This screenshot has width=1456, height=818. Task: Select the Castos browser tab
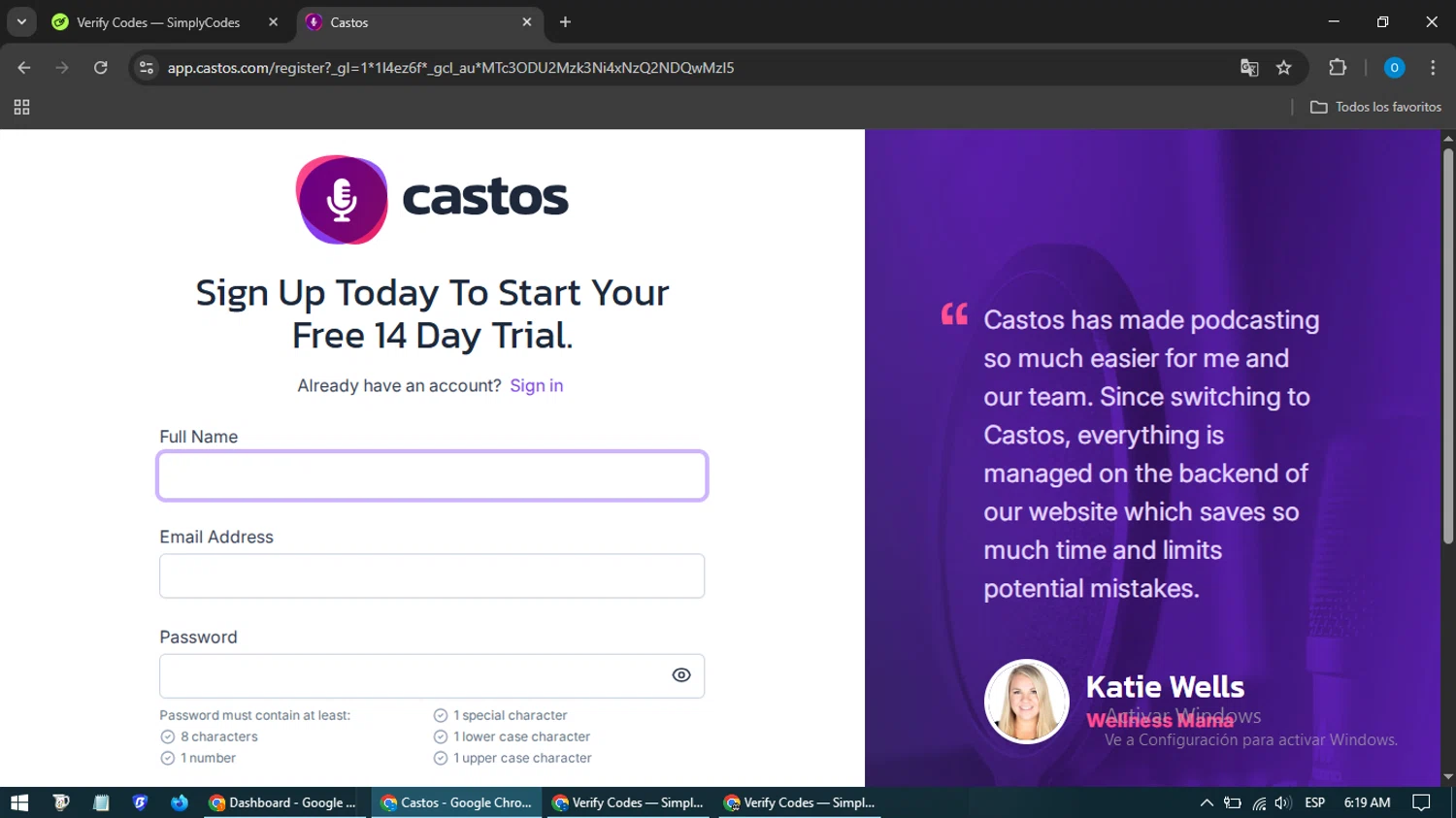pyautogui.click(x=419, y=21)
